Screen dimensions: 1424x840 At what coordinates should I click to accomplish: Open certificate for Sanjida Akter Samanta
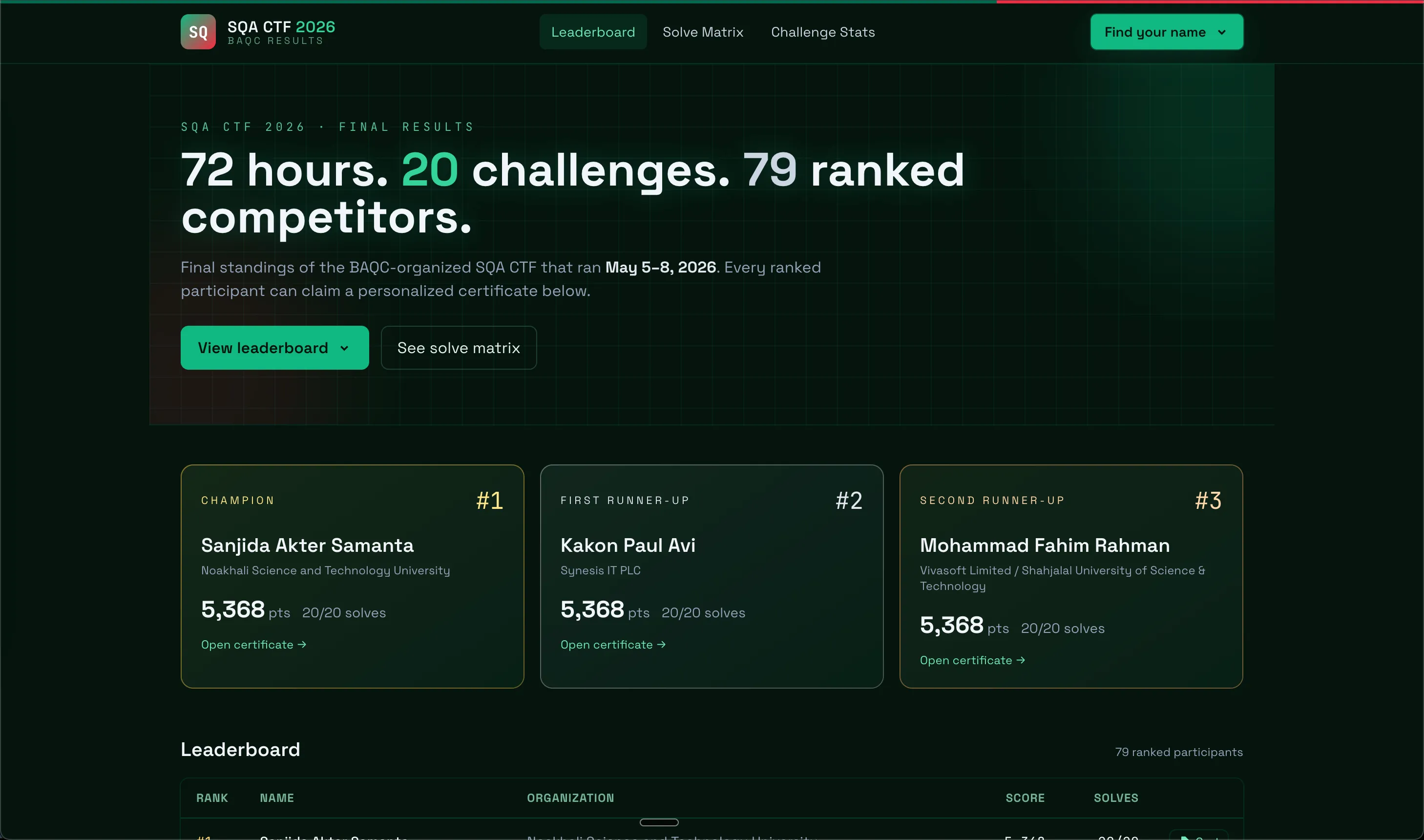(x=253, y=644)
